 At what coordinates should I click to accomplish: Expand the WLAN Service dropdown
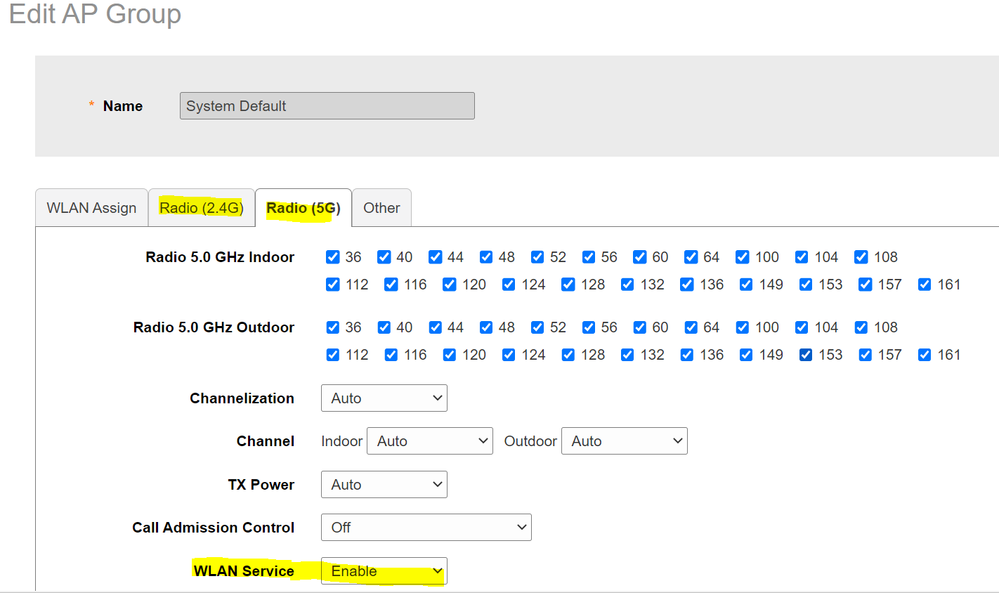[384, 571]
